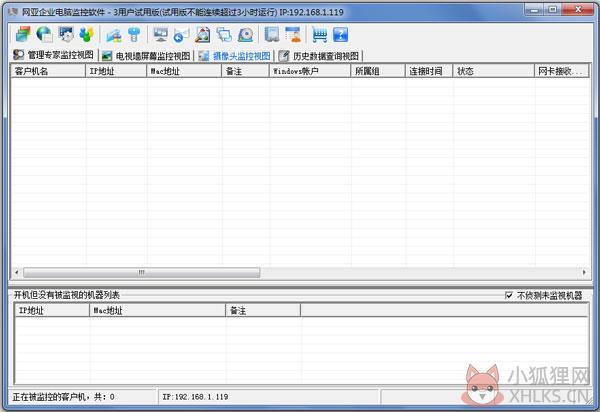Click status bar IP:192.168.1.119 text

(x=196, y=397)
